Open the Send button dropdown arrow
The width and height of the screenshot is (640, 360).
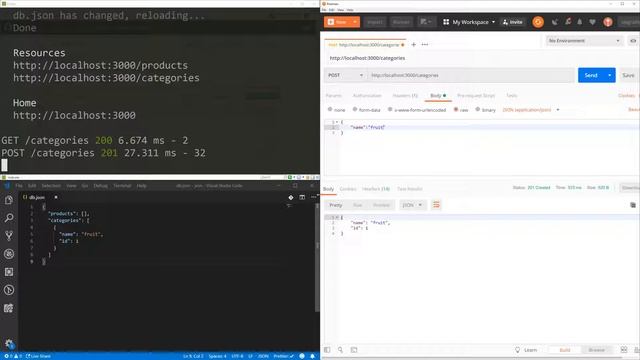(609, 75)
